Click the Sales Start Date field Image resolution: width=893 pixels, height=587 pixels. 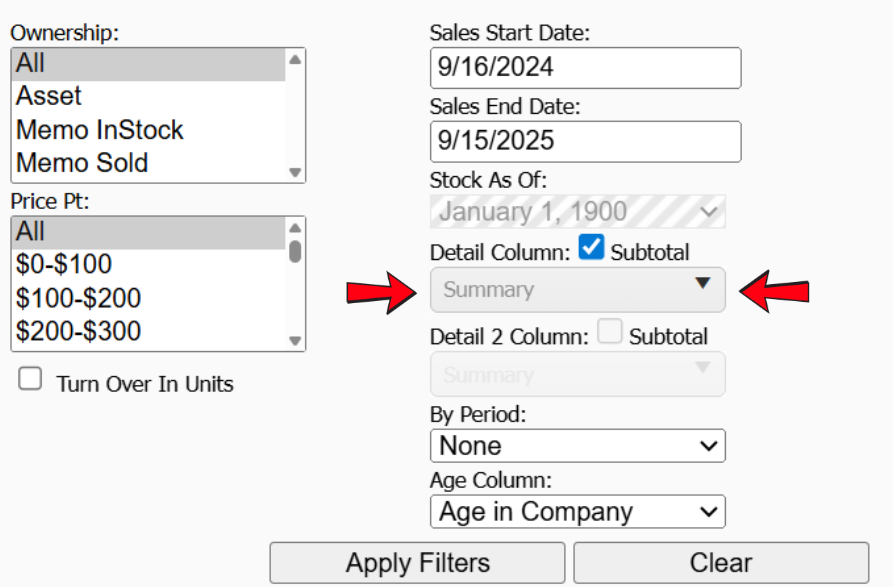(585, 68)
